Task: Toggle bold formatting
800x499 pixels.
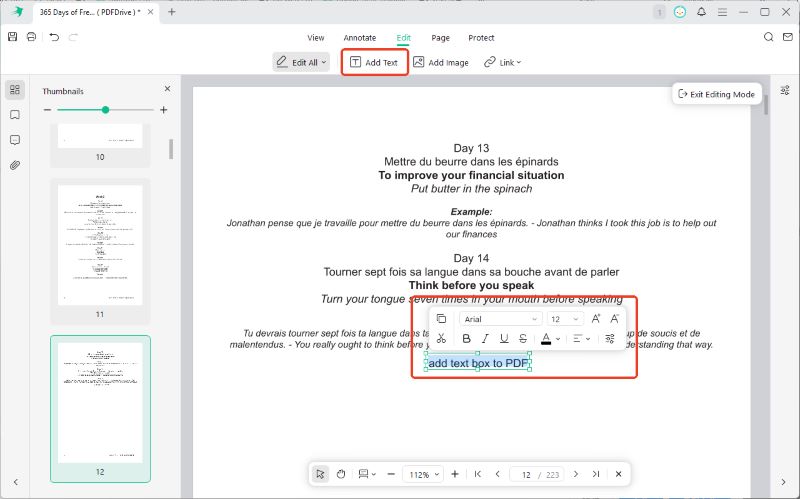Action: pos(466,338)
